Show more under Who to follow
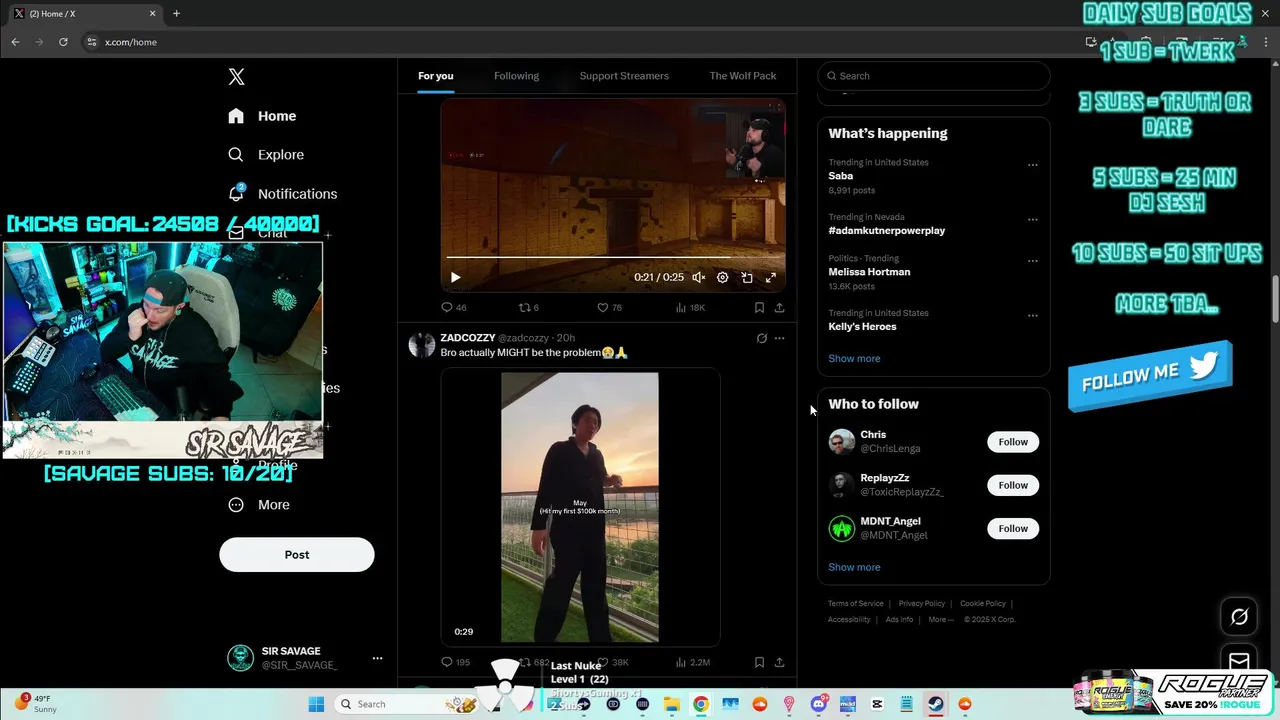This screenshot has height=720, width=1280. 854,567
